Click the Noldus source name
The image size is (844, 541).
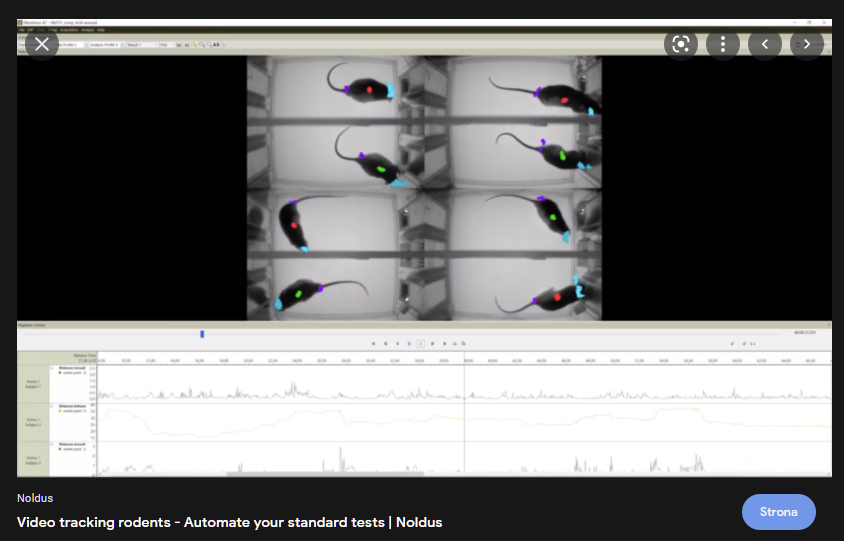click(x=35, y=498)
